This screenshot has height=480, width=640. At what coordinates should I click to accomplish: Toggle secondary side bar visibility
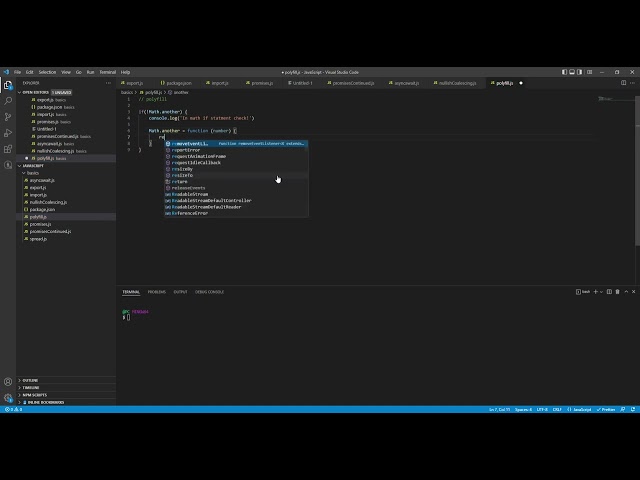click(580, 72)
